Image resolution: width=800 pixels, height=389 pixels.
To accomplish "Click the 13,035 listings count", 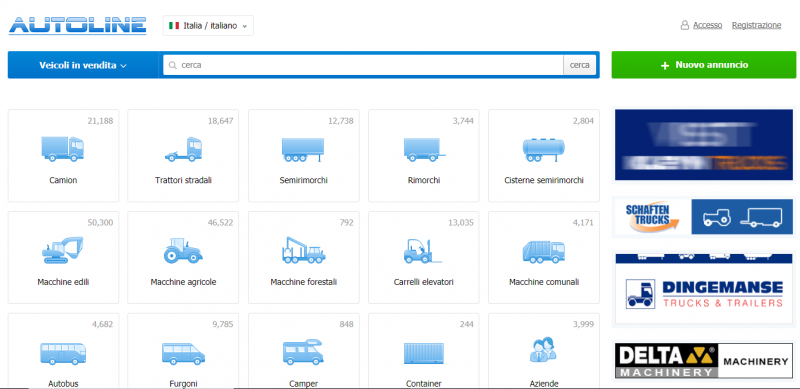I will tap(461, 223).
